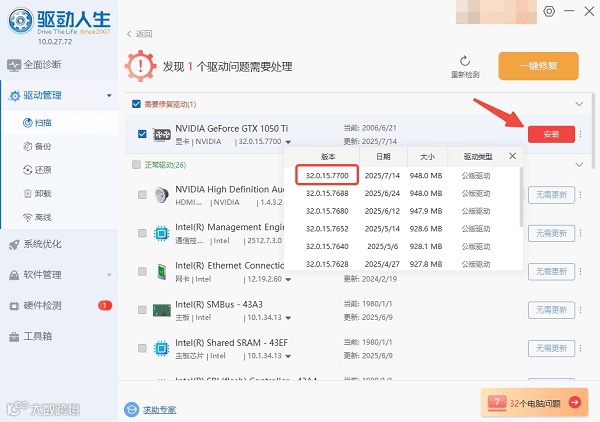Open more options for GTX 1050 Ti row
Screen dimensions: 600x422
point(580,134)
